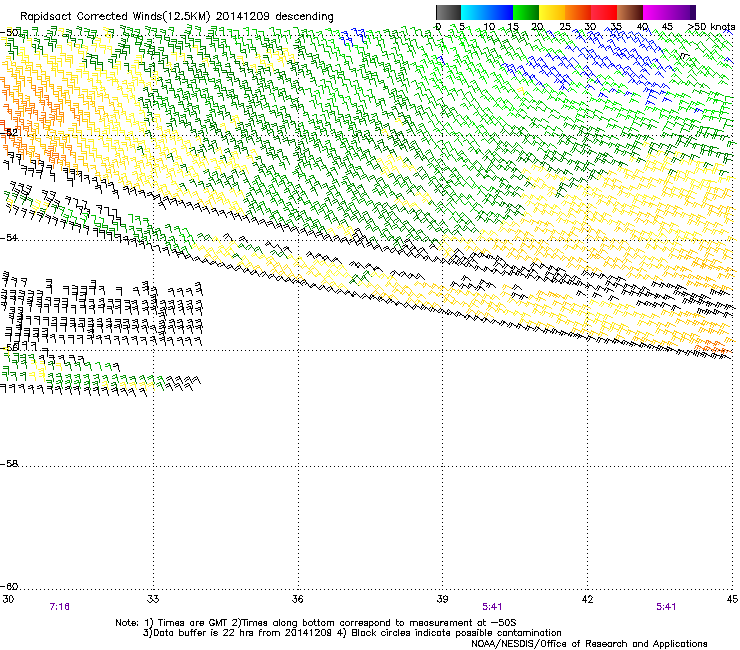
Task: Click the '-52' latitude axis label
Action: point(9,133)
